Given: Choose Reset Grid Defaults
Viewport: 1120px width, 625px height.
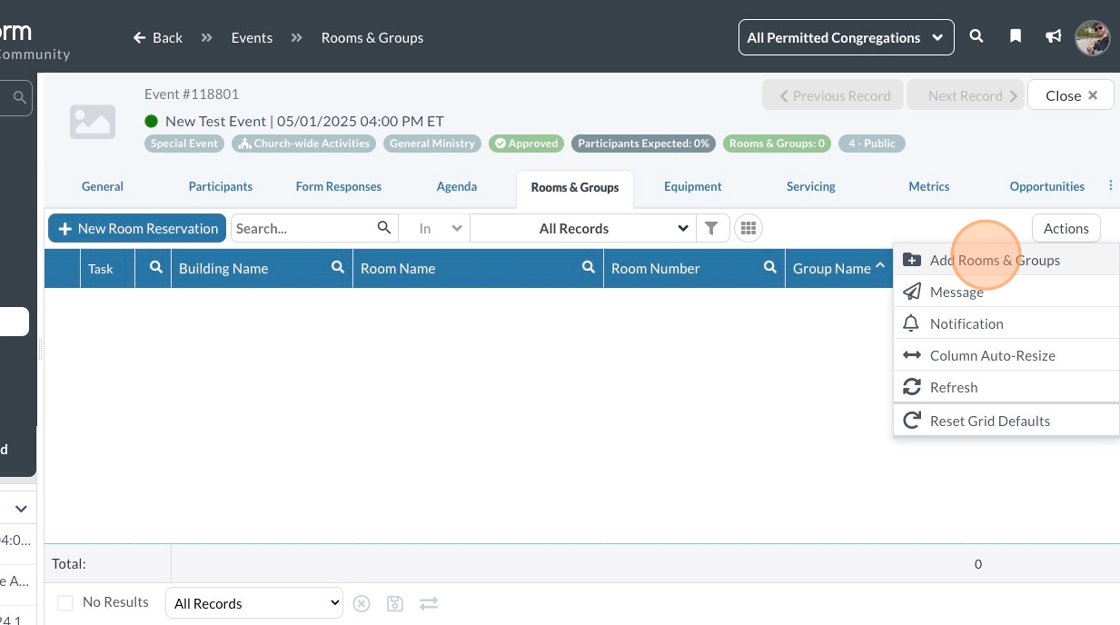Looking at the screenshot, I should [x=1006, y=420].
